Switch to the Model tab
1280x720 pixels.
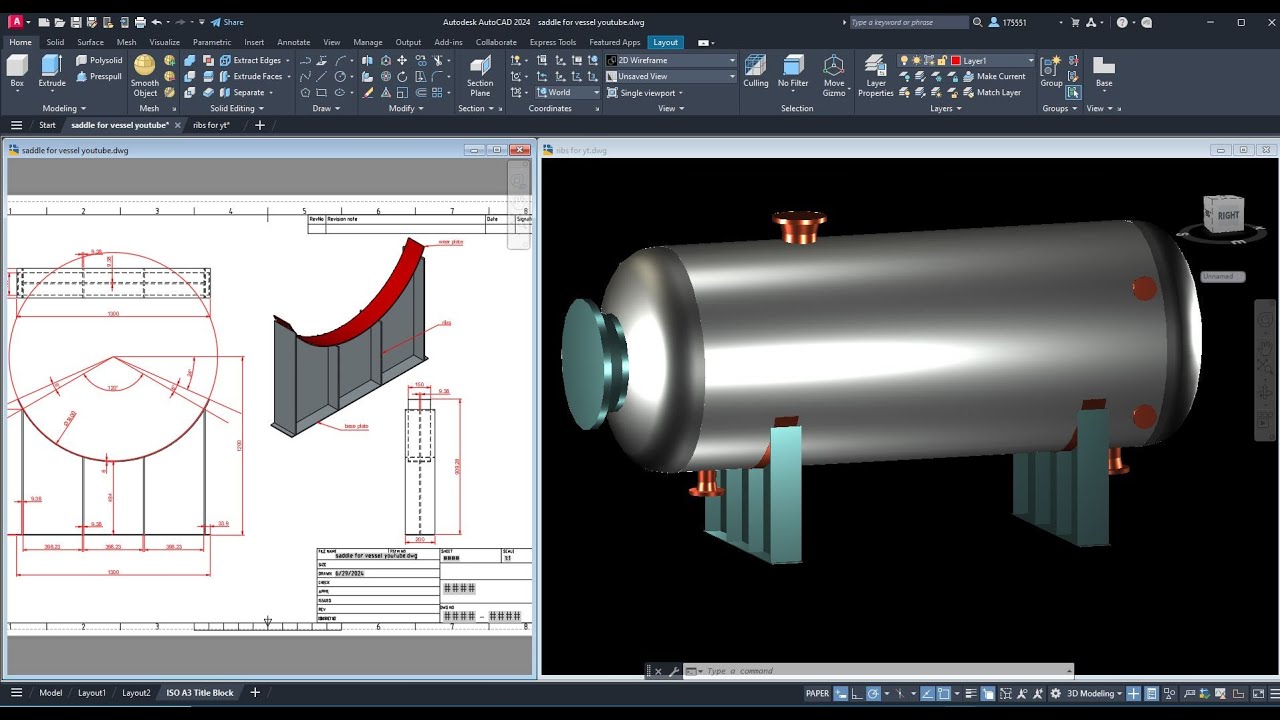click(x=50, y=693)
